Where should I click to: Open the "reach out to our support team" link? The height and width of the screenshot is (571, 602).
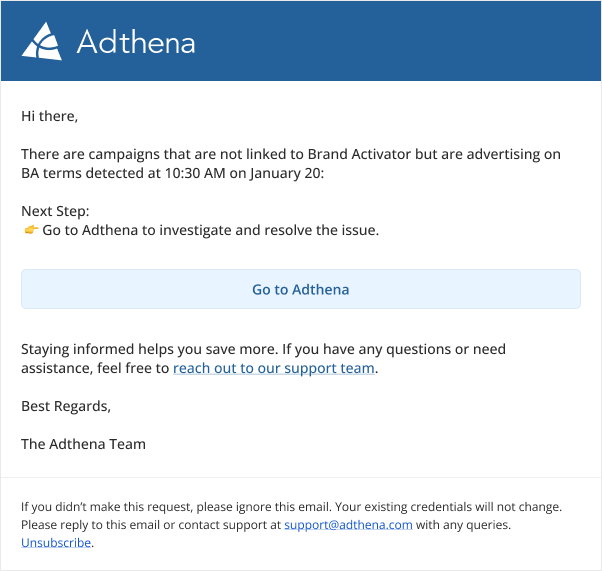pos(274,368)
